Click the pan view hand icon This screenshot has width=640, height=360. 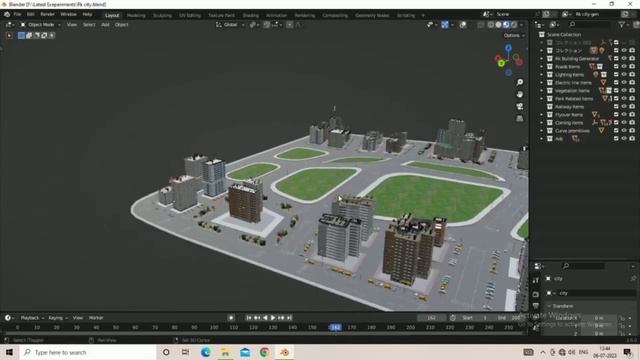pyautogui.click(x=520, y=94)
